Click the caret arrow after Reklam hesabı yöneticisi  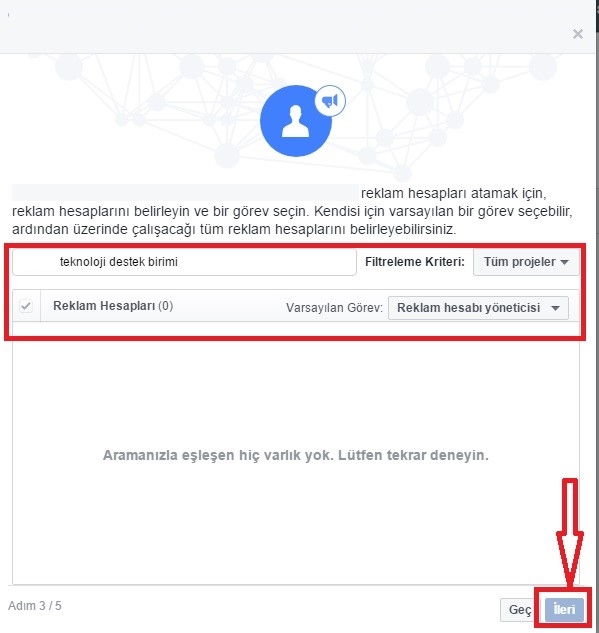555,308
